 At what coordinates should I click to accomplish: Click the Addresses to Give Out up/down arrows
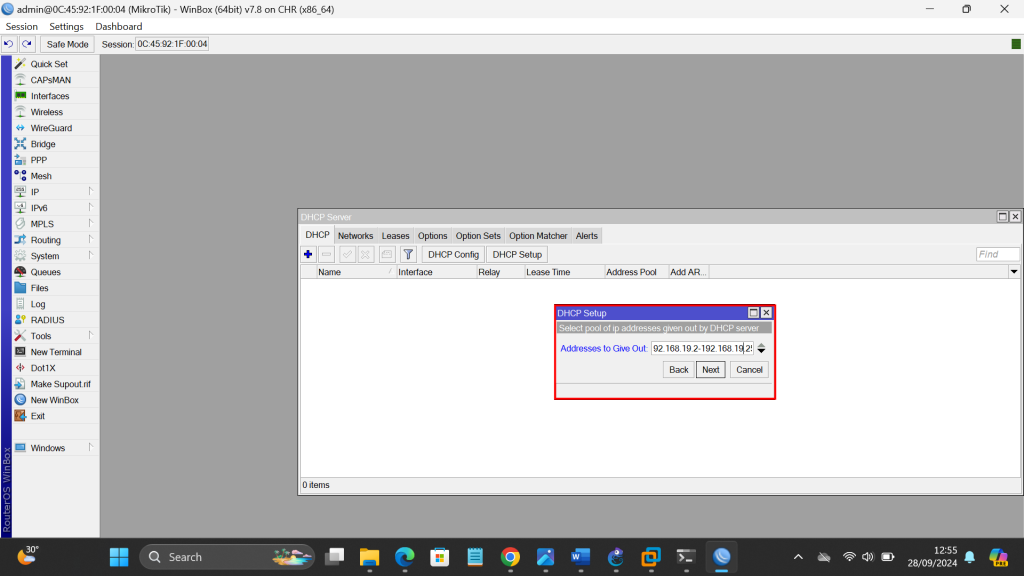point(762,348)
